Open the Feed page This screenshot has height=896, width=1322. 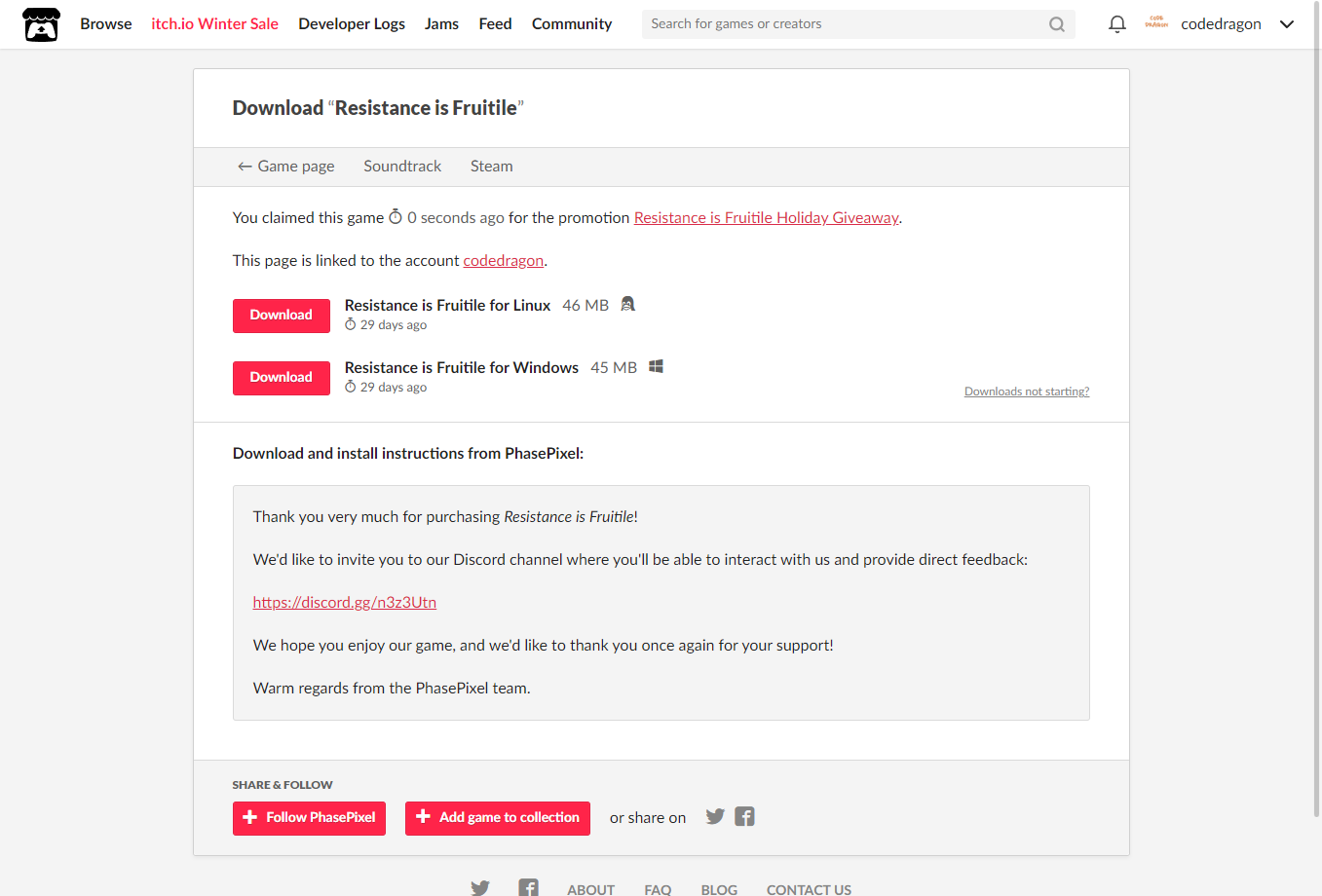pos(495,23)
